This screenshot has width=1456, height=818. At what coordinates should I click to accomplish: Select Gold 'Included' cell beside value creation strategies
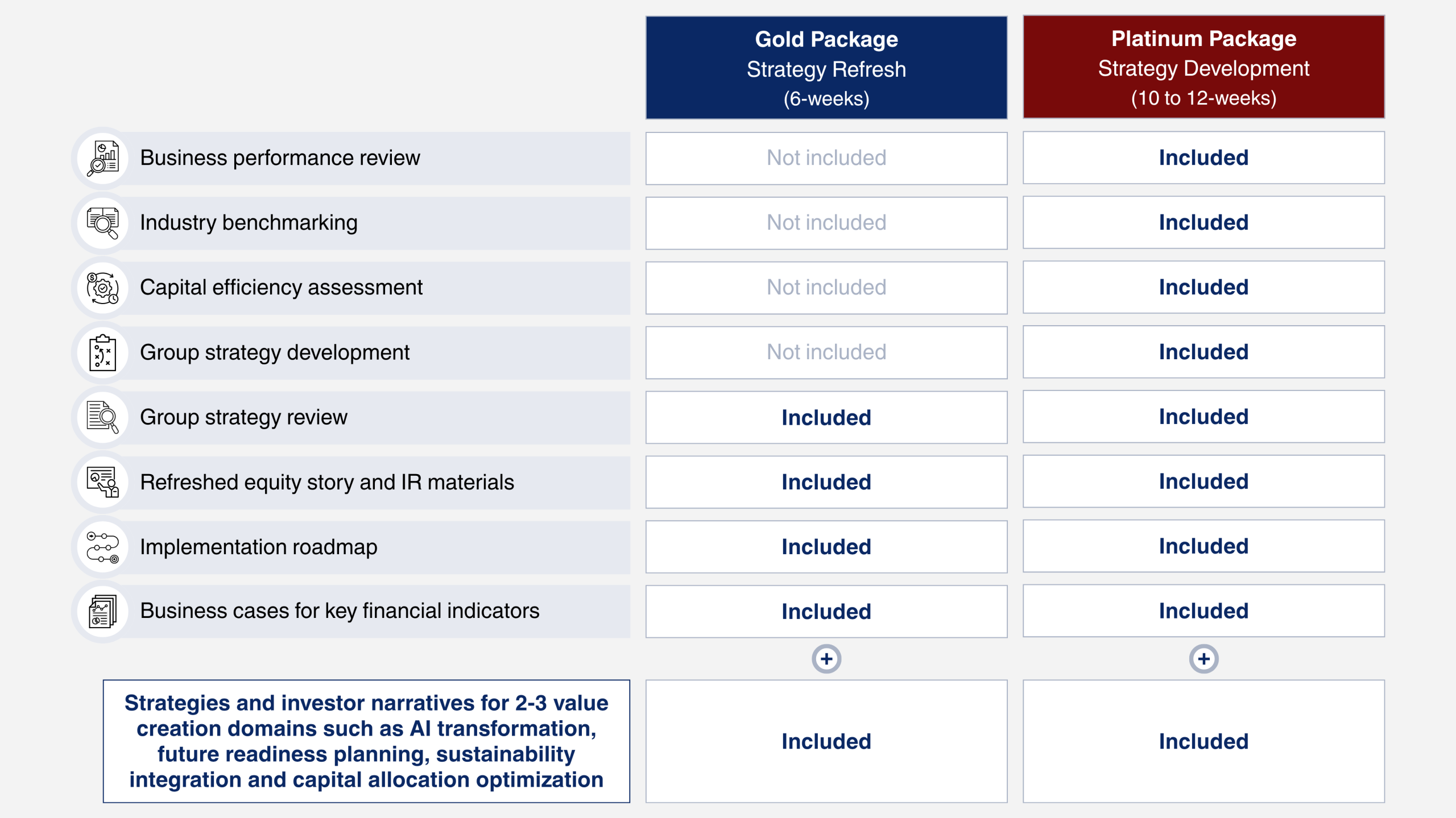(826, 741)
